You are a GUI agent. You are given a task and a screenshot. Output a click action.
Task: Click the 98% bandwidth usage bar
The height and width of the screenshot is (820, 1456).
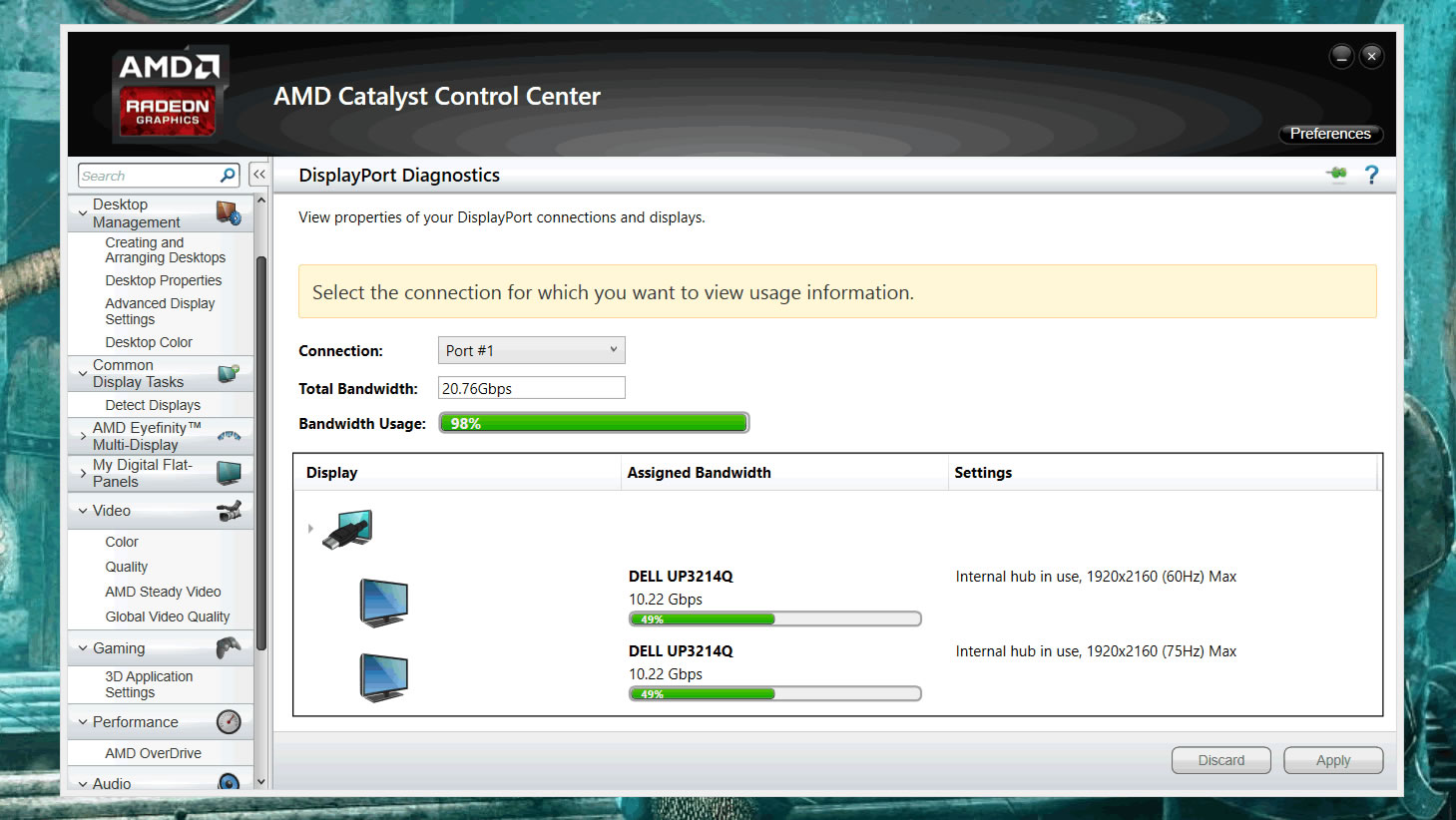tap(594, 423)
